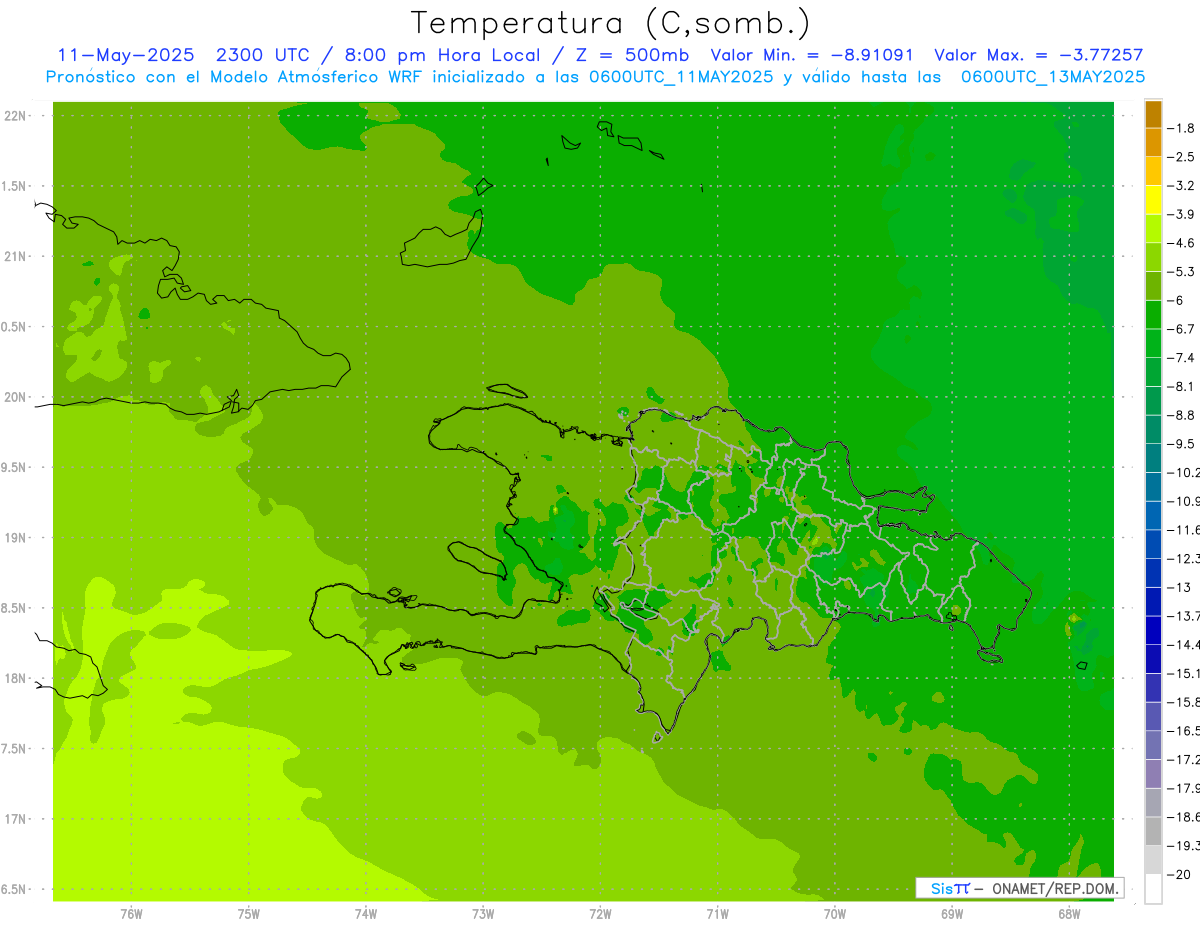Click the "19N" latitude label

coord(16,537)
